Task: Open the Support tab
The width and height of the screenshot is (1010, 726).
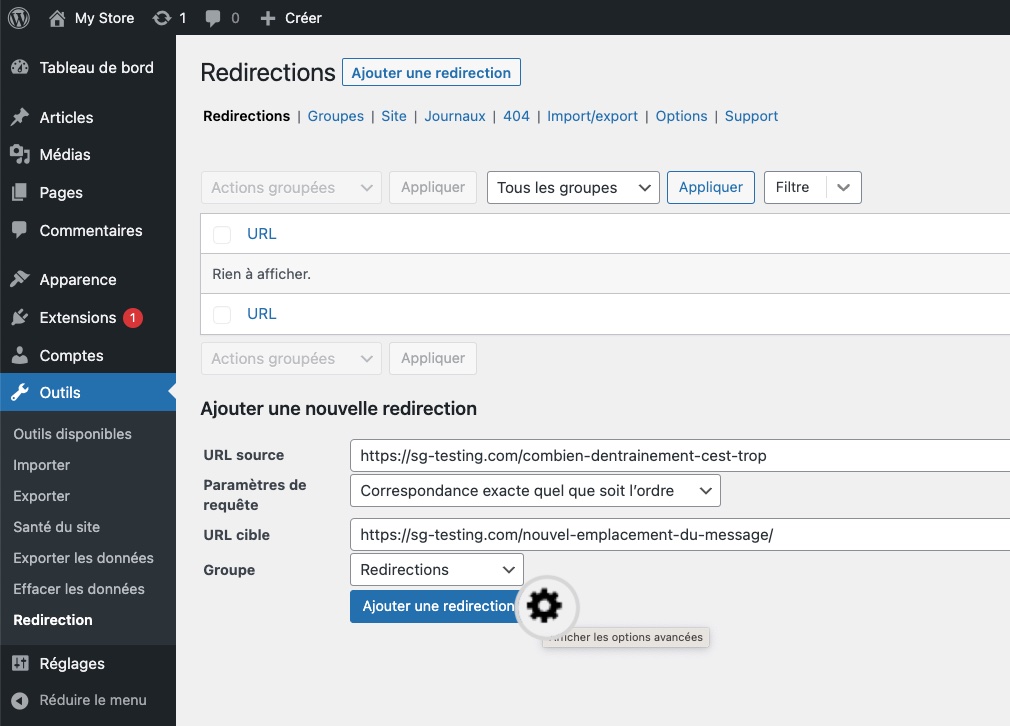Action: 751,116
